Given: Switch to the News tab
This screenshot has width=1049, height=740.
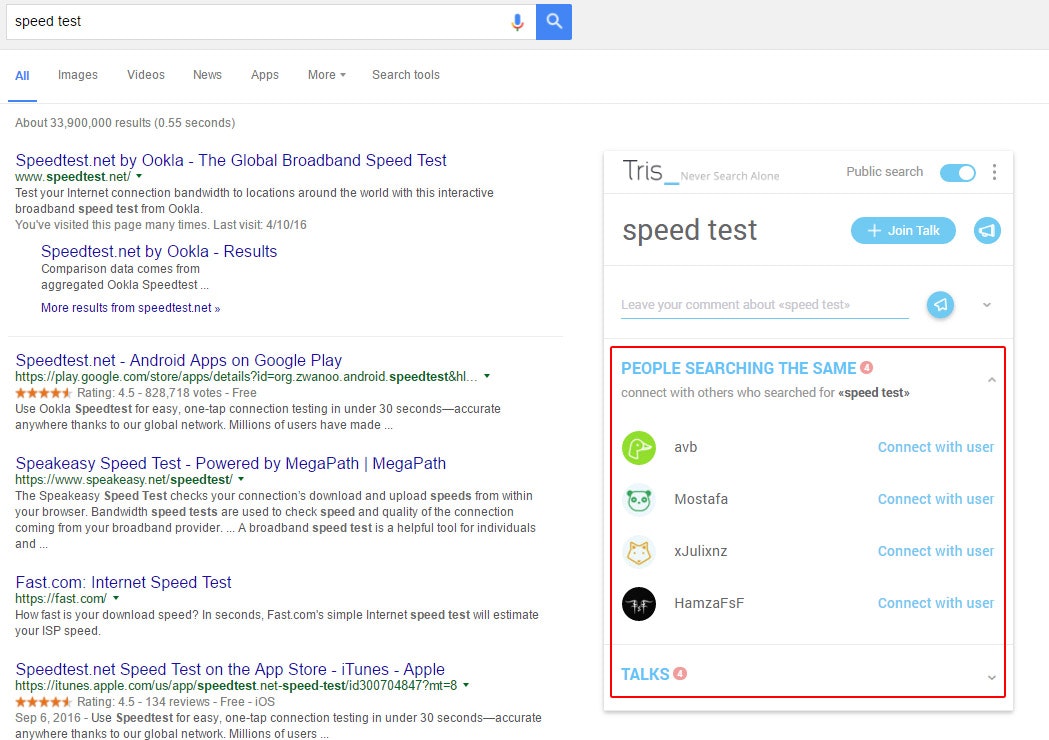Looking at the screenshot, I should (x=207, y=75).
